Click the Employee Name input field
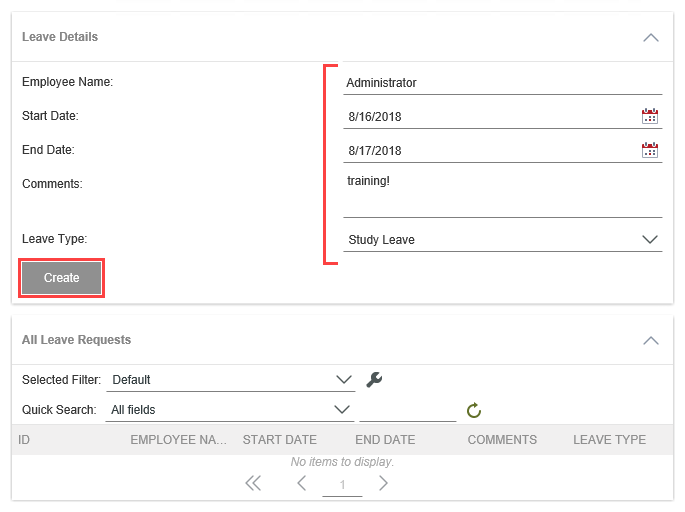 [x=502, y=83]
